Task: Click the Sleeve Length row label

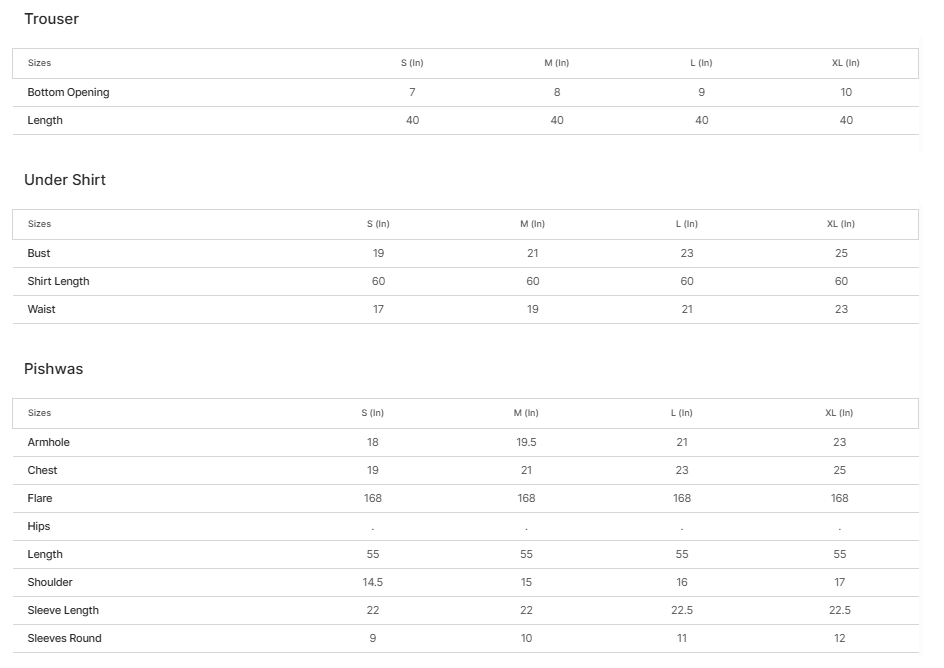Action: pos(63,610)
